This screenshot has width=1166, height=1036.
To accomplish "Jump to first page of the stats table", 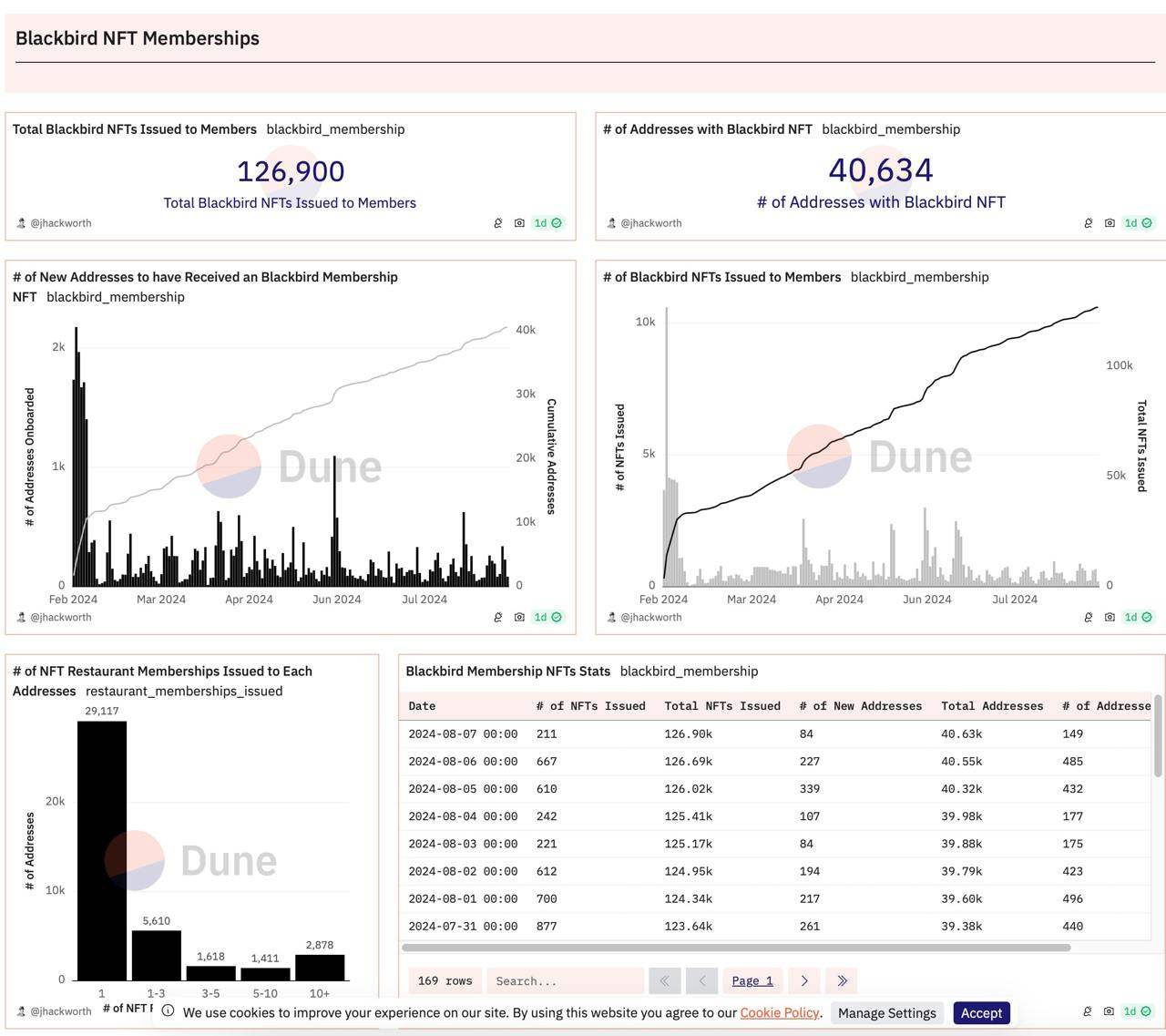I will pyautogui.click(x=665, y=980).
